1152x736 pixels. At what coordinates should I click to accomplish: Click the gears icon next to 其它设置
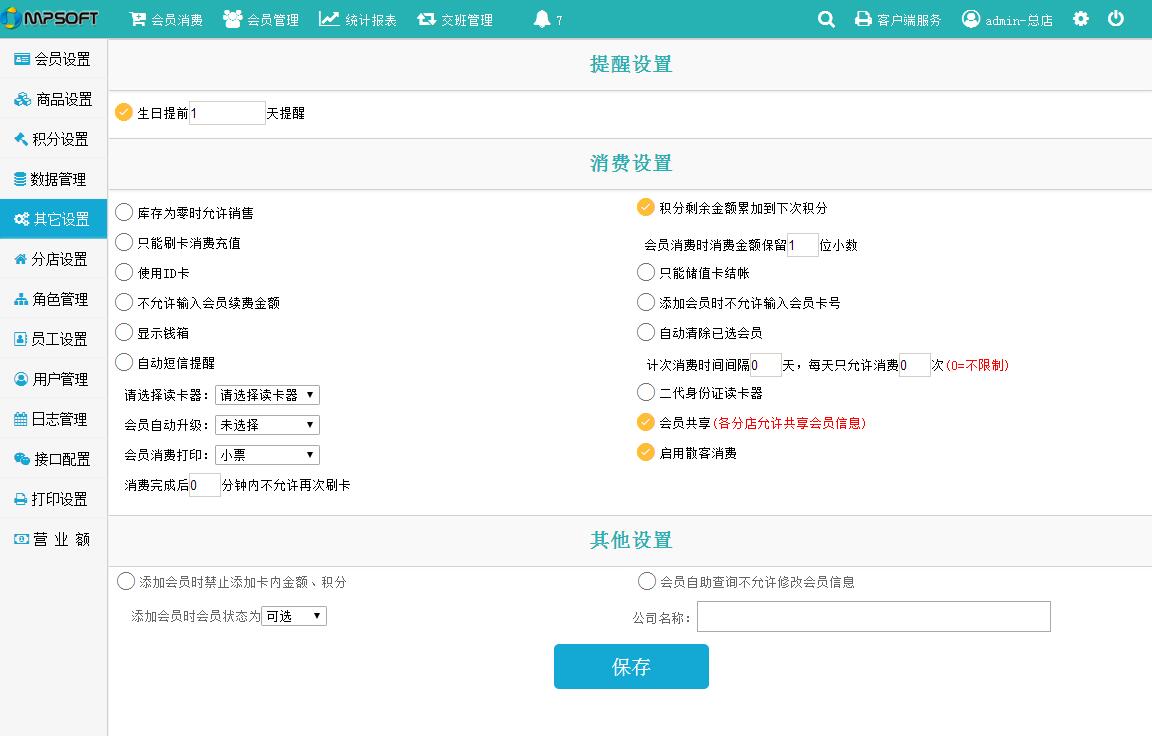[x=22, y=219]
